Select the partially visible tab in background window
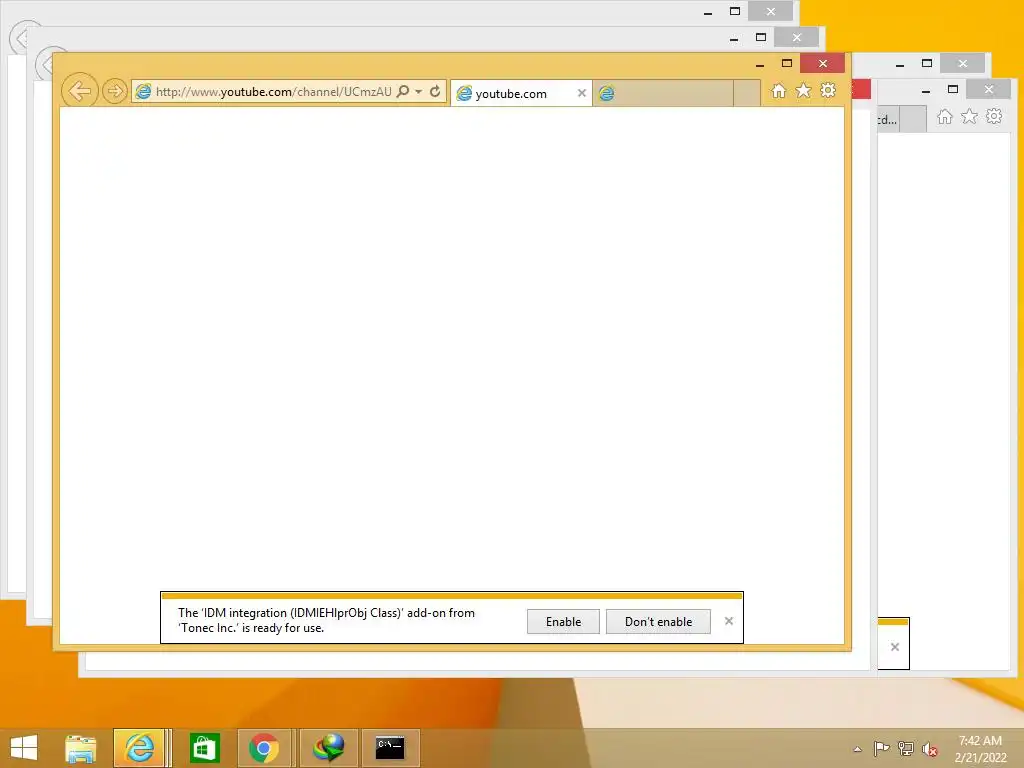Screen dimensions: 1024x768 click(888, 120)
